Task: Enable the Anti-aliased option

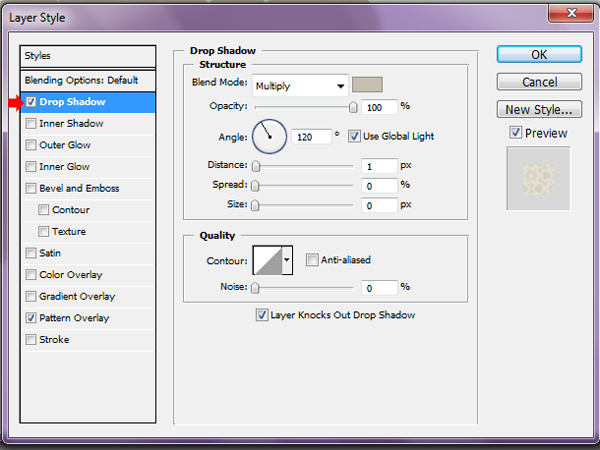Action: click(312, 260)
